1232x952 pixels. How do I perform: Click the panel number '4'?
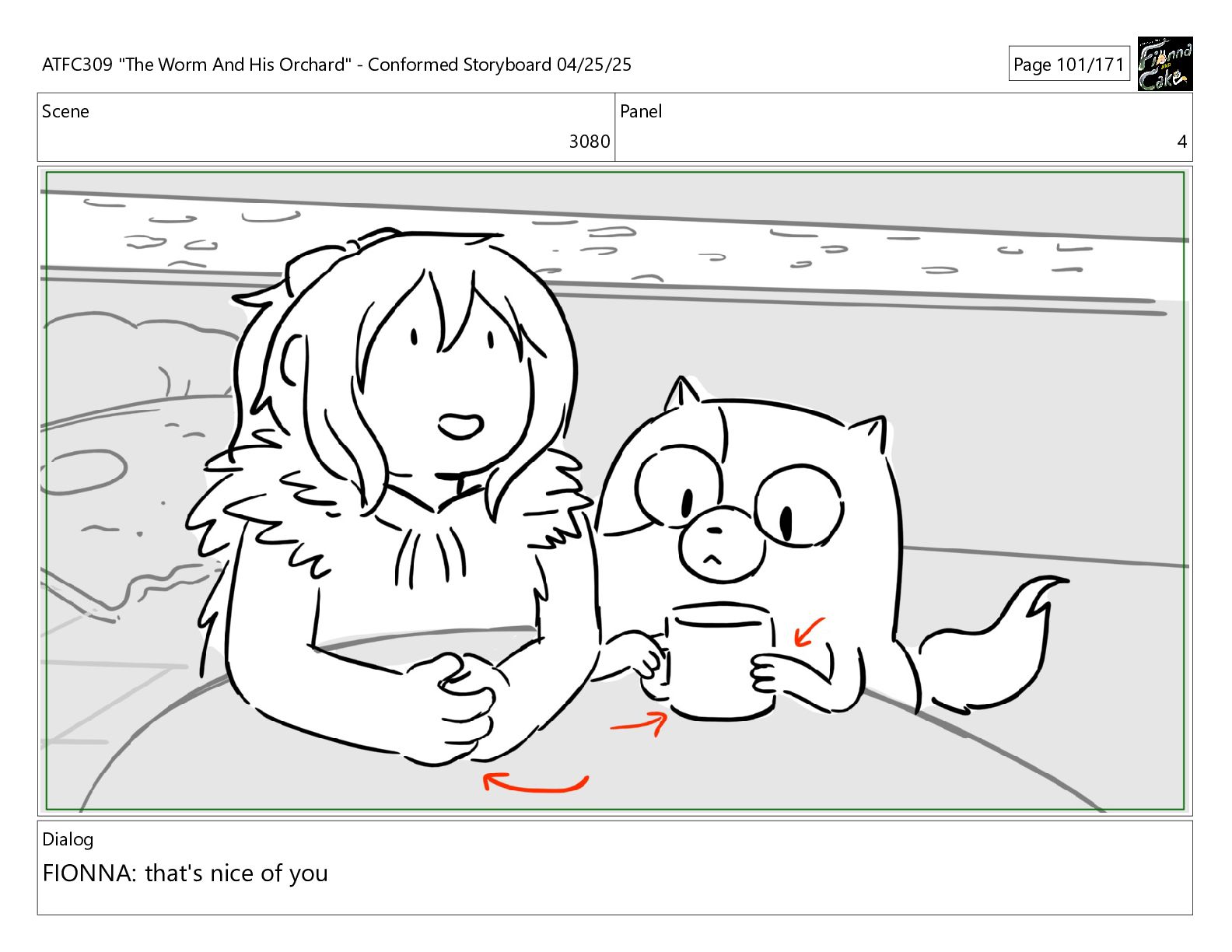tap(1181, 142)
